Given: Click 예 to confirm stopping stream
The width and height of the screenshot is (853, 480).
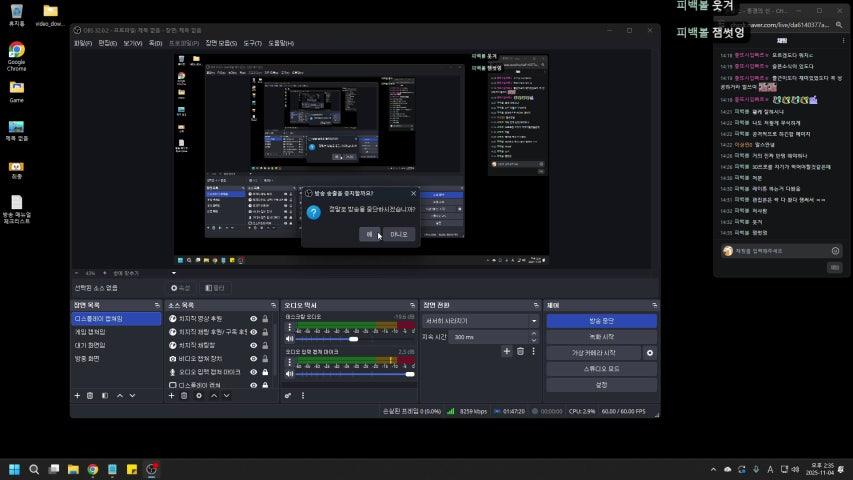Looking at the screenshot, I should 371,234.
